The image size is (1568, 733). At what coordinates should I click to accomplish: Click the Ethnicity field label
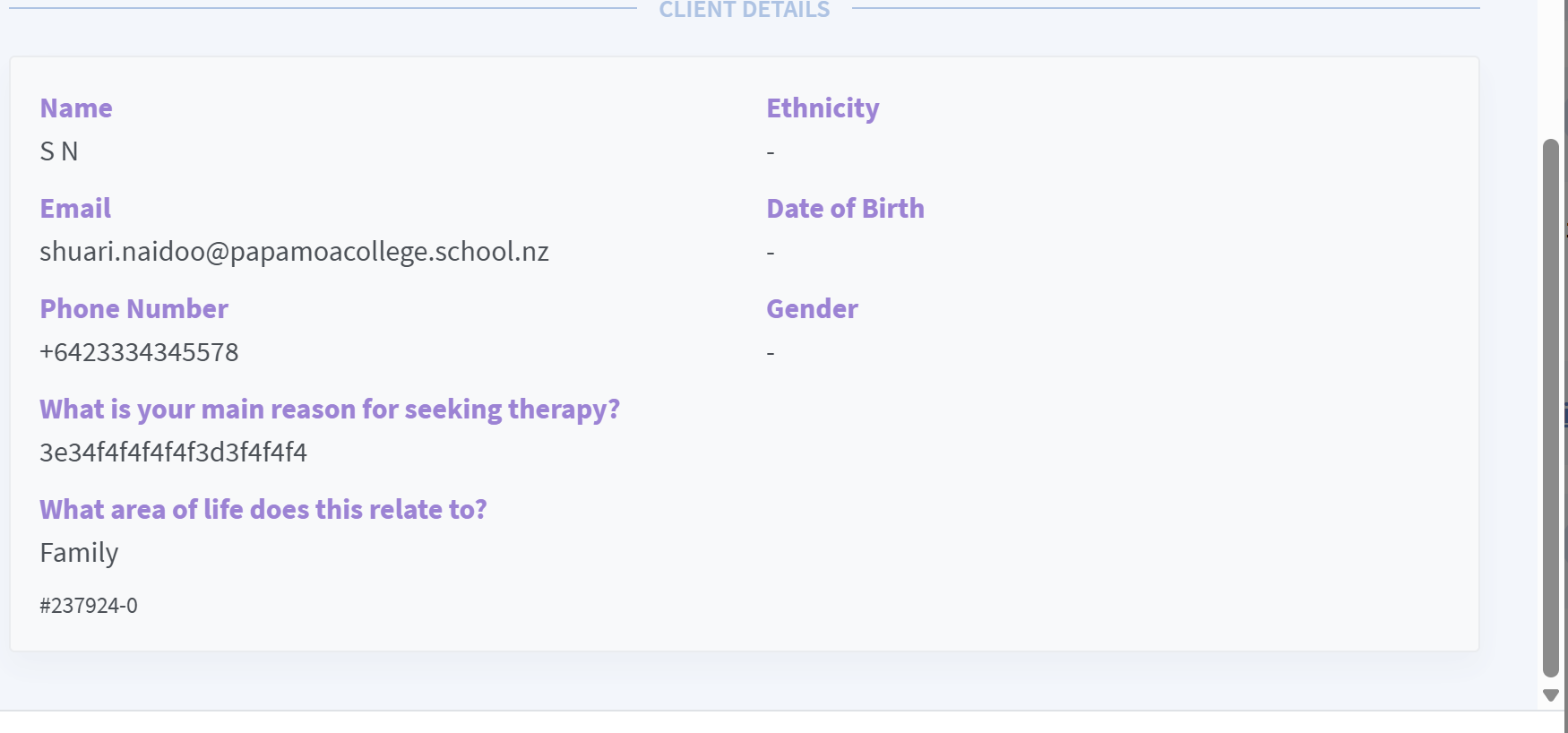[x=823, y=108]
